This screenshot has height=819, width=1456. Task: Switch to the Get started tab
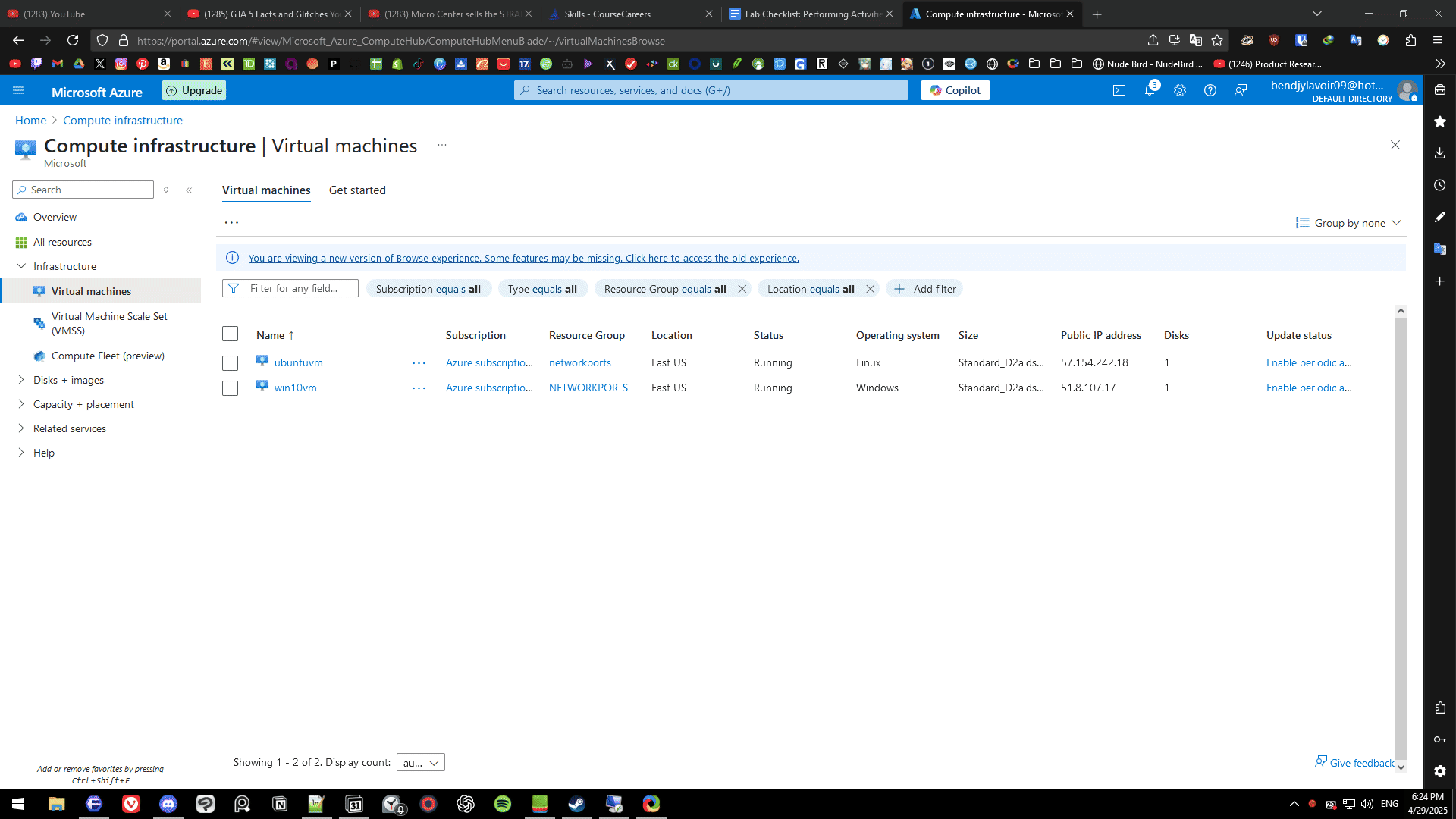[357, 190]
